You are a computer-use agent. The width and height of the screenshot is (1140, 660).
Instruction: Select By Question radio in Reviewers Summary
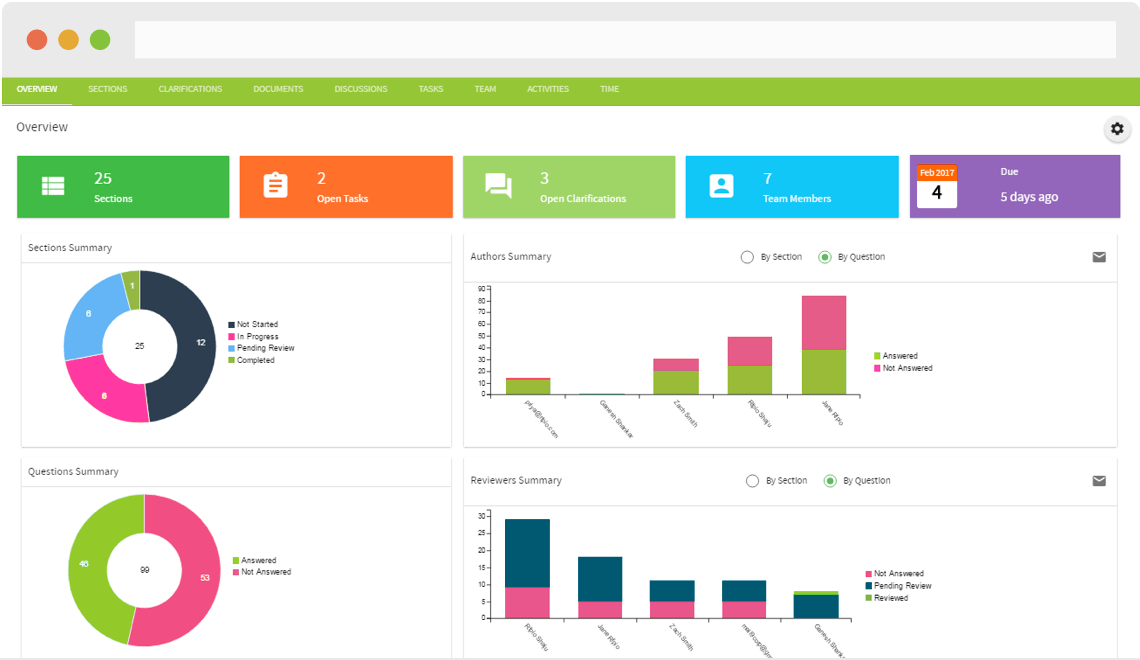(830, 481)
